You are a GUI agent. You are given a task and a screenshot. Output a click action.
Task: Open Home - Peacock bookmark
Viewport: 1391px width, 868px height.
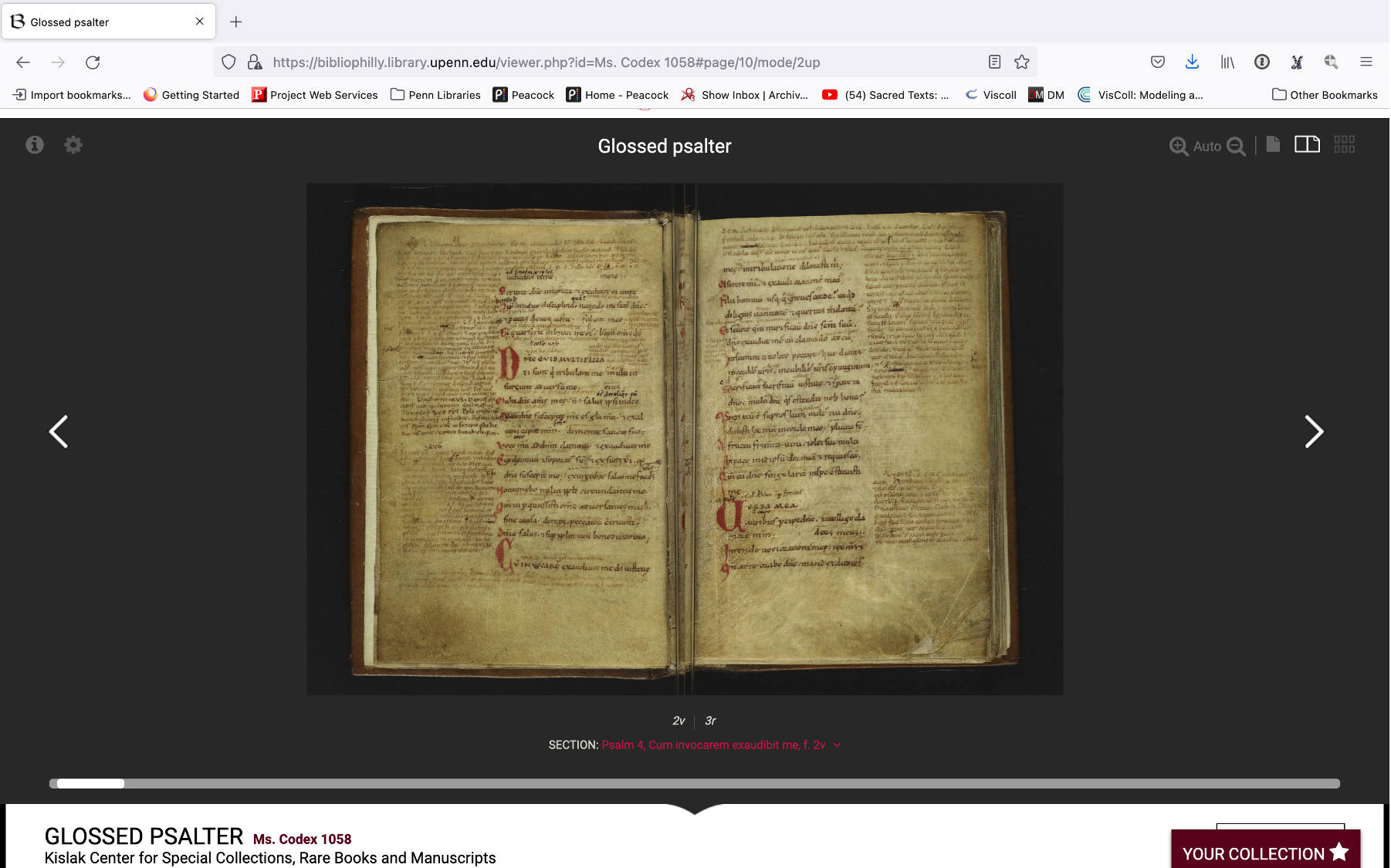click(x=618, y=95)
